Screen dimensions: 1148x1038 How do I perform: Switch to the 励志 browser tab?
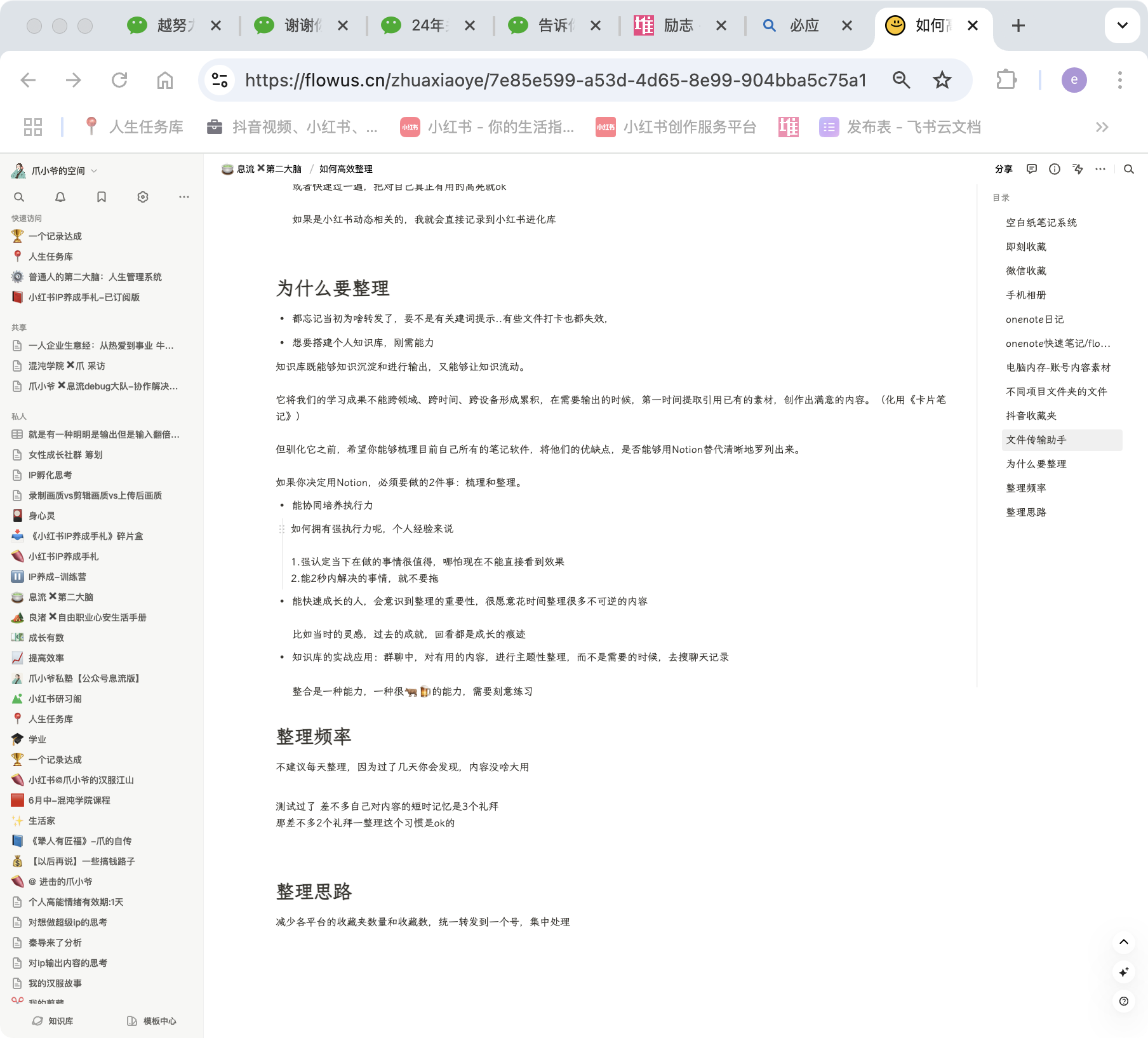click(677, 25)
